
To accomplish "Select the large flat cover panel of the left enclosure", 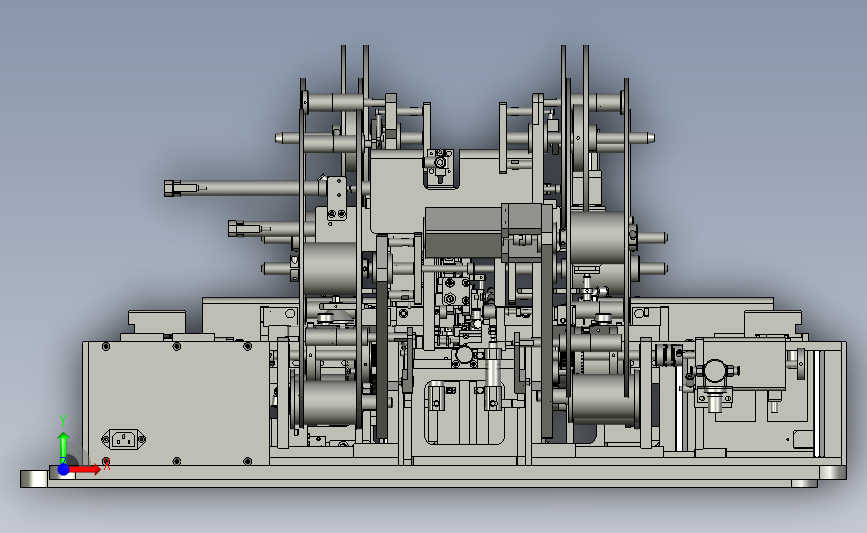I will [x=176, y=403].
